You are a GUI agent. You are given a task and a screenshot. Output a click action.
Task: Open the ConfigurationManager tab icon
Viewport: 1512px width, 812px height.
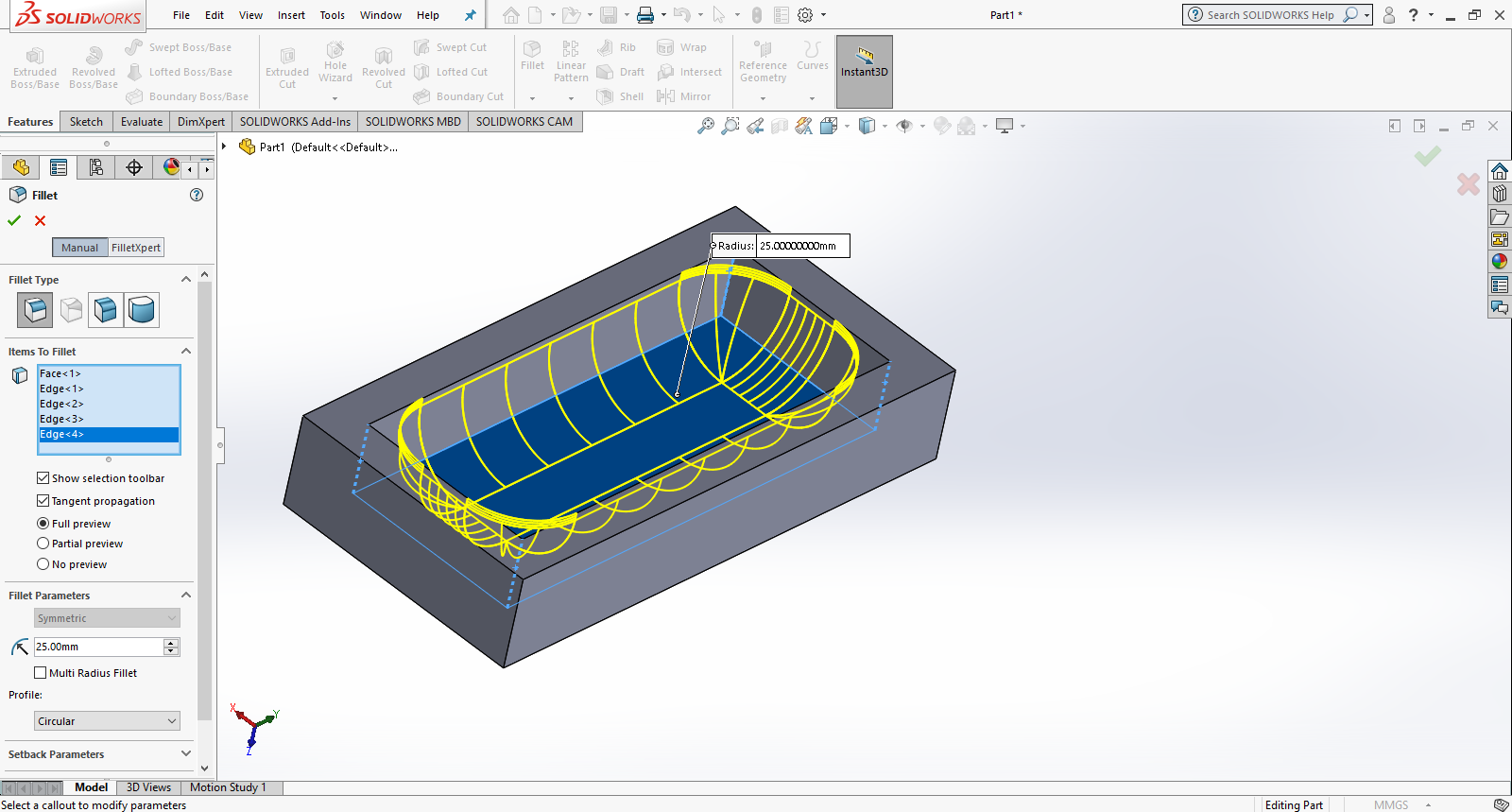tap(96, 167)
